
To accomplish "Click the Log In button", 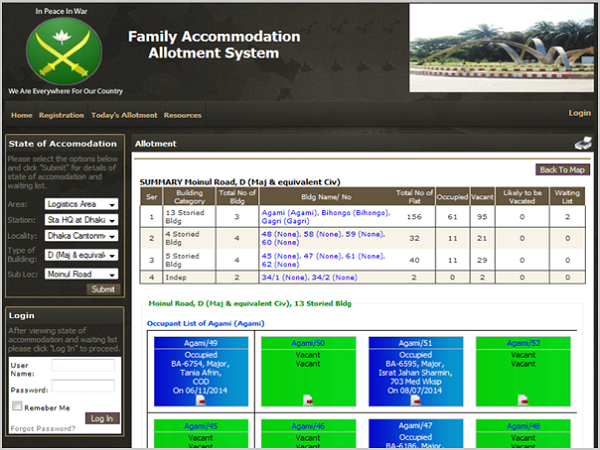I will point(102,418).
